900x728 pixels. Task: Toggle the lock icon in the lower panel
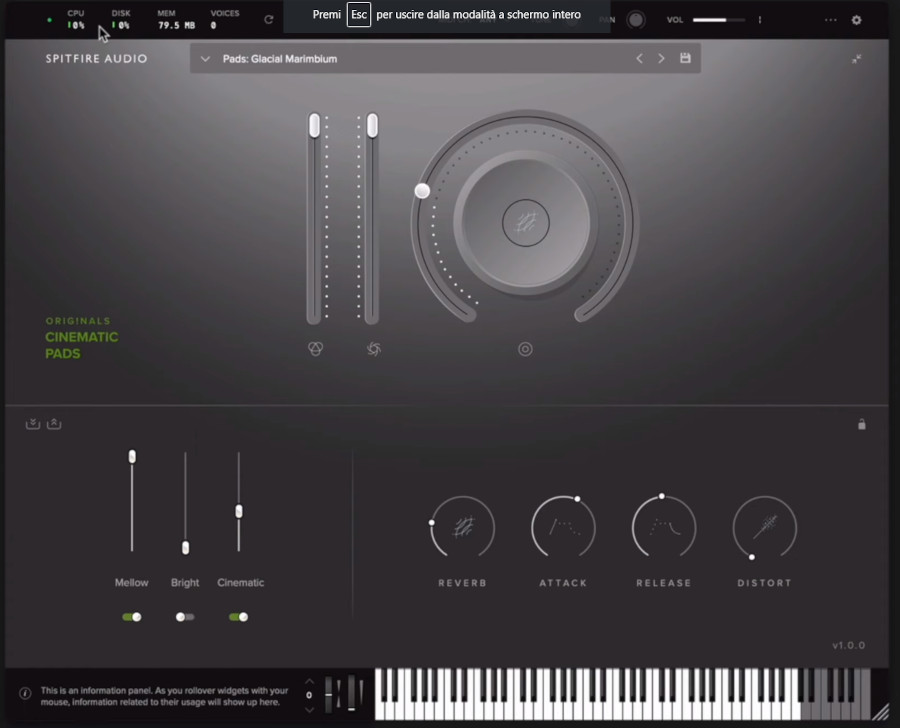pyautogui.click(x=862, y=424)
